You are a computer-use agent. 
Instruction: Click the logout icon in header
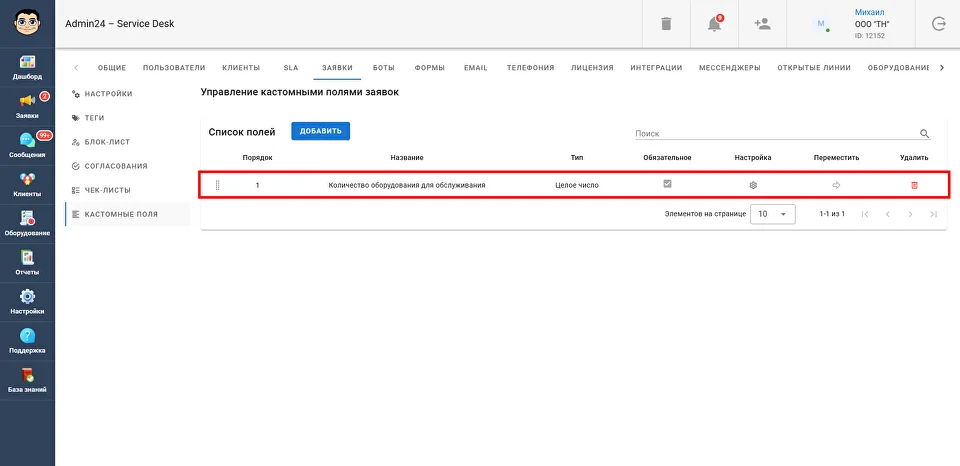[x=938, y=24]
